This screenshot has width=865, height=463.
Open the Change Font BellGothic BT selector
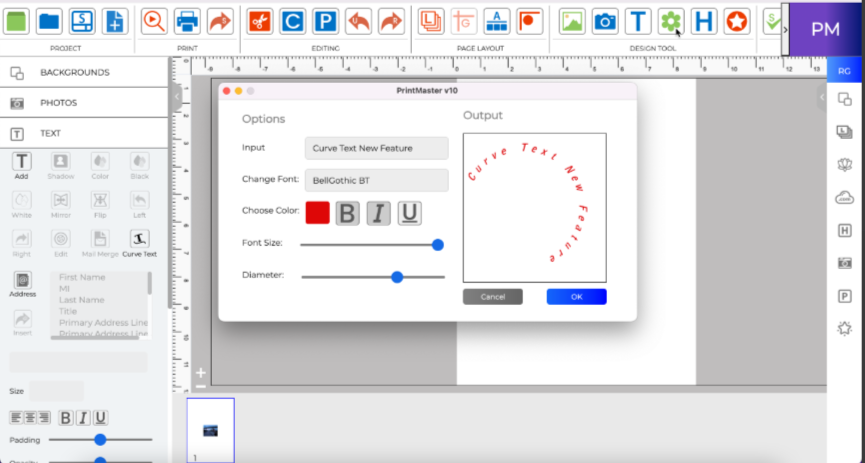(377, 180)
